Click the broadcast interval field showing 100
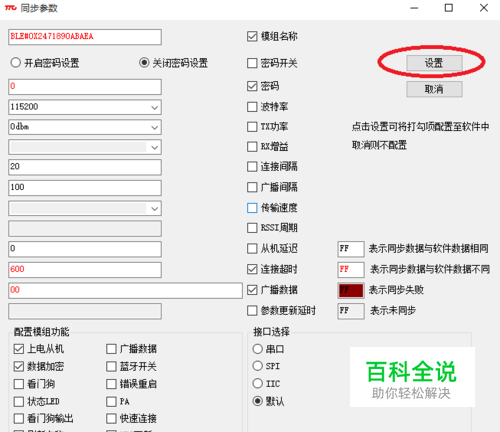Viewport: 500px width, 432px height. (x=85, y=188)
